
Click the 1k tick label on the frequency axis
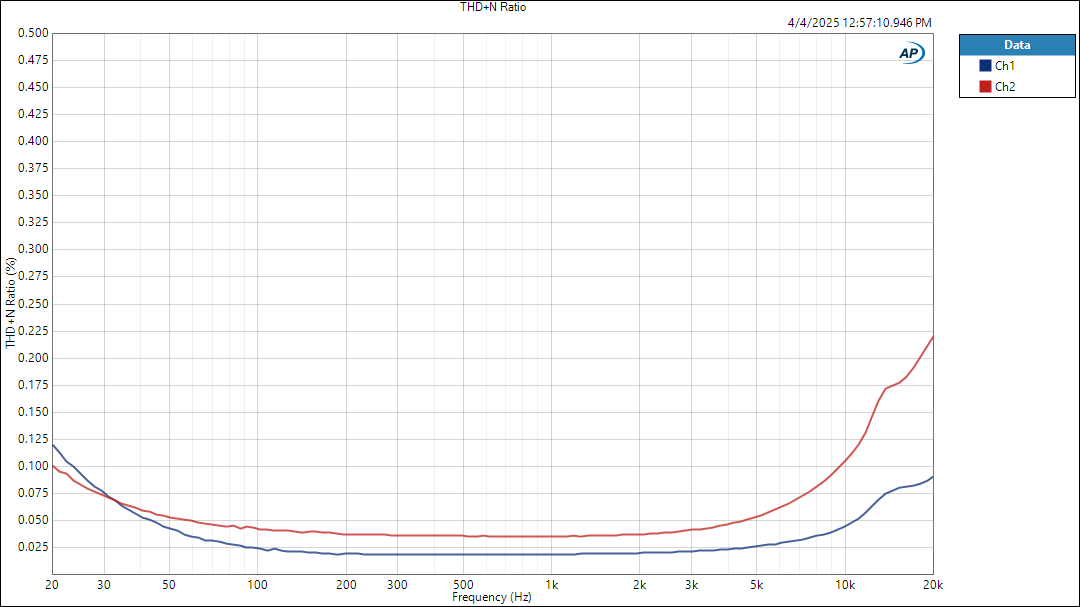click(552, 584)
